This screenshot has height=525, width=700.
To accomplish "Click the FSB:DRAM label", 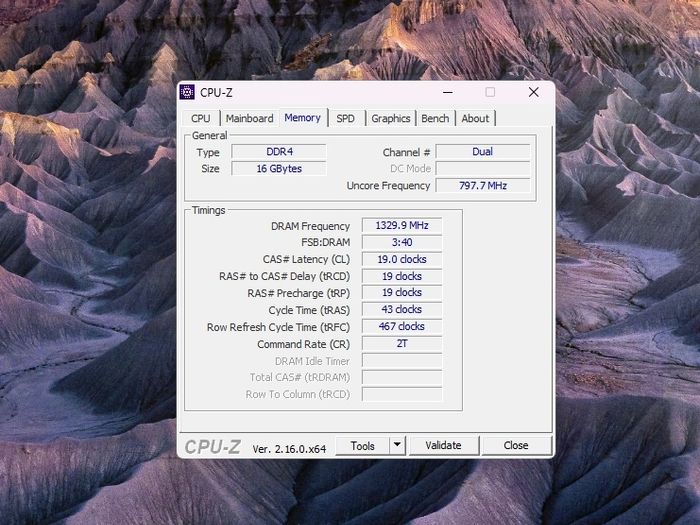I will [325, 242].
